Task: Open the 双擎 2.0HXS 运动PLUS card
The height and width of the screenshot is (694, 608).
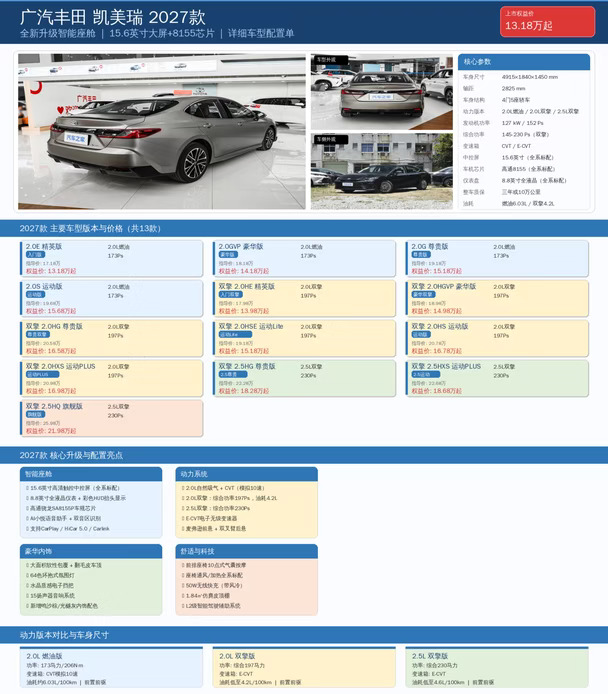Action: point(112,378)
